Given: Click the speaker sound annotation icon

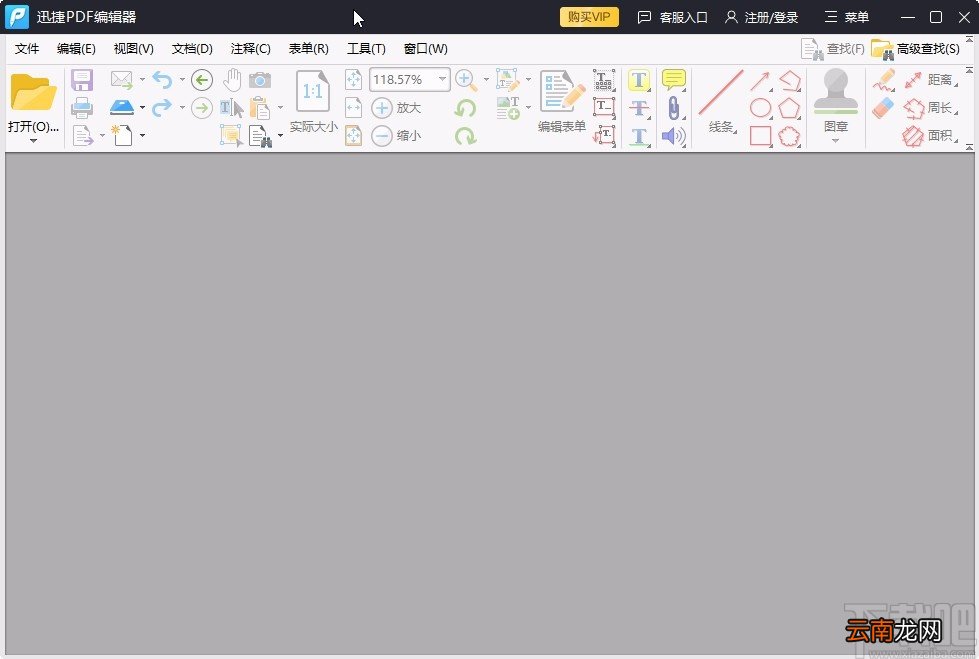Looking at the screenshot, I should click(x=674, y=136).
